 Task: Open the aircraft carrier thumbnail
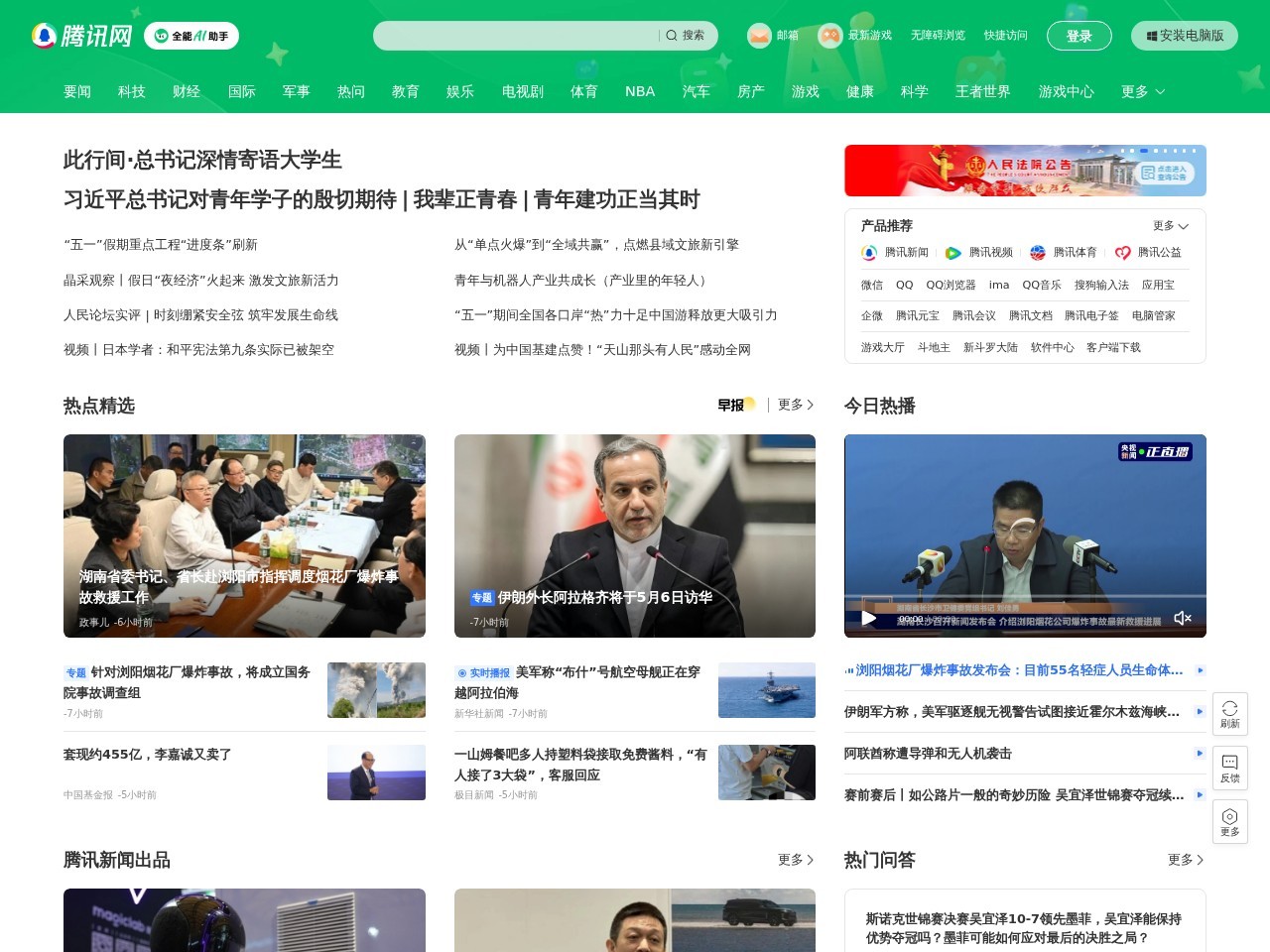coord(767,690)
